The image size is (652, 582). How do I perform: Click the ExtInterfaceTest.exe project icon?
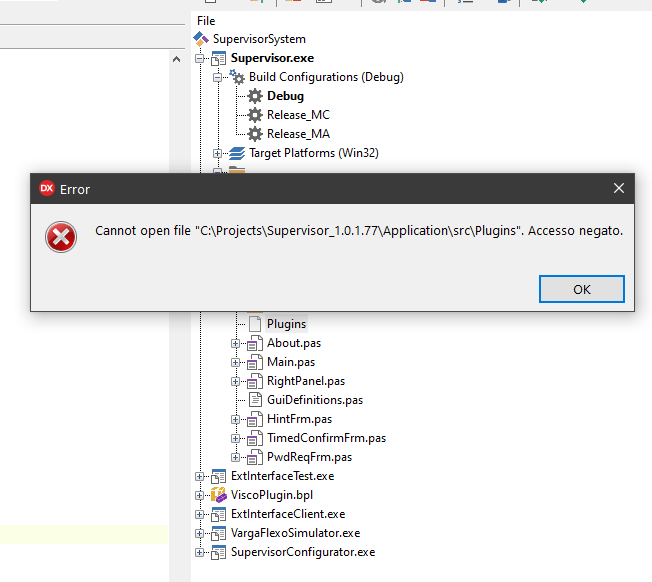(218, 476)
